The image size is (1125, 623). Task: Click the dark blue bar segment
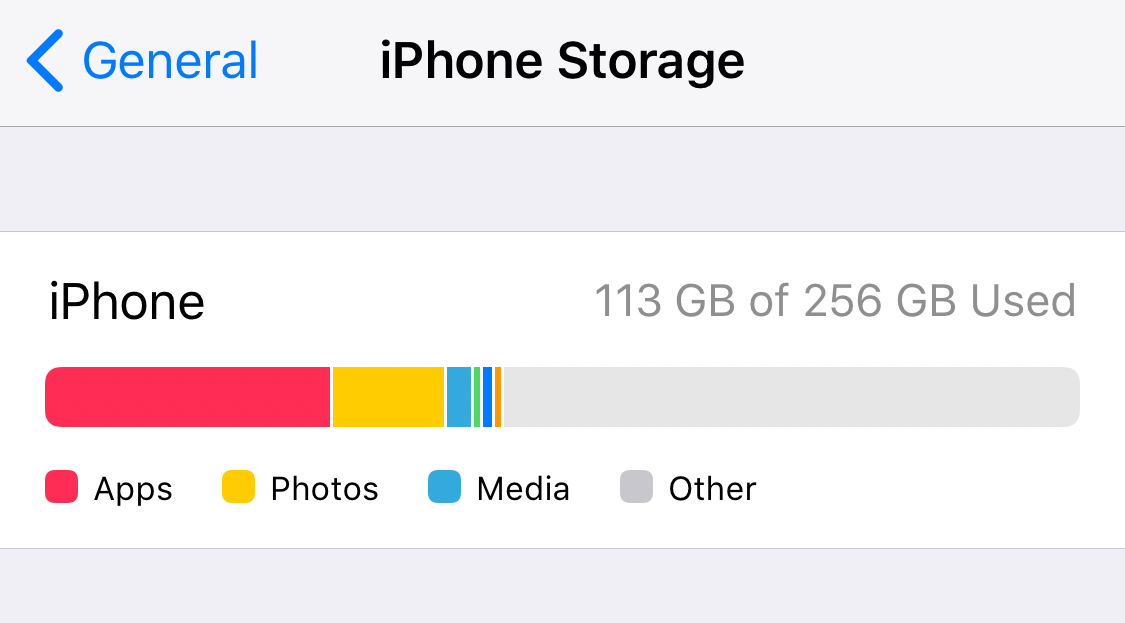[488, 397]
